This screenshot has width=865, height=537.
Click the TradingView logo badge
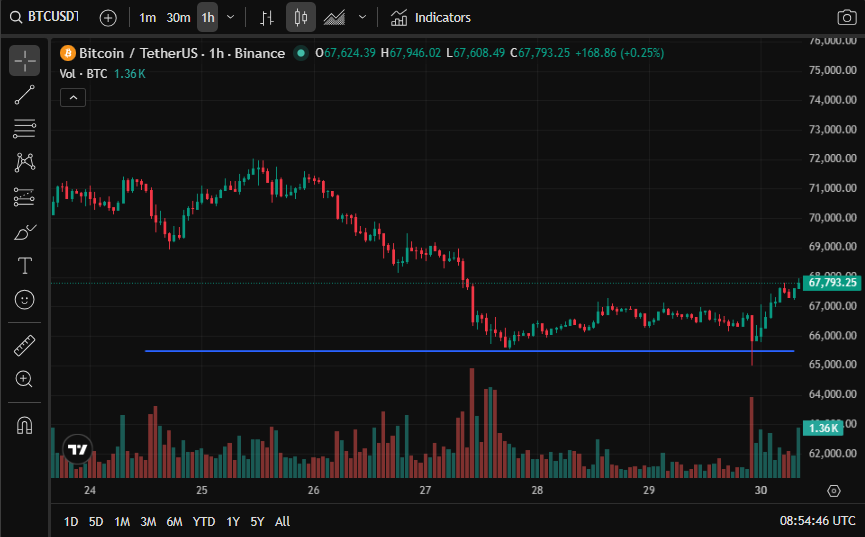78,449
